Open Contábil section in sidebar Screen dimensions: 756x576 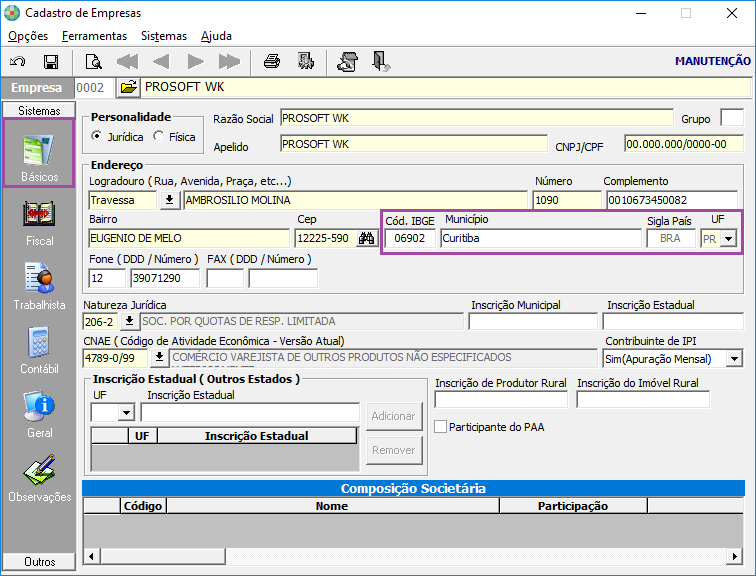click(x=39, y=350)
